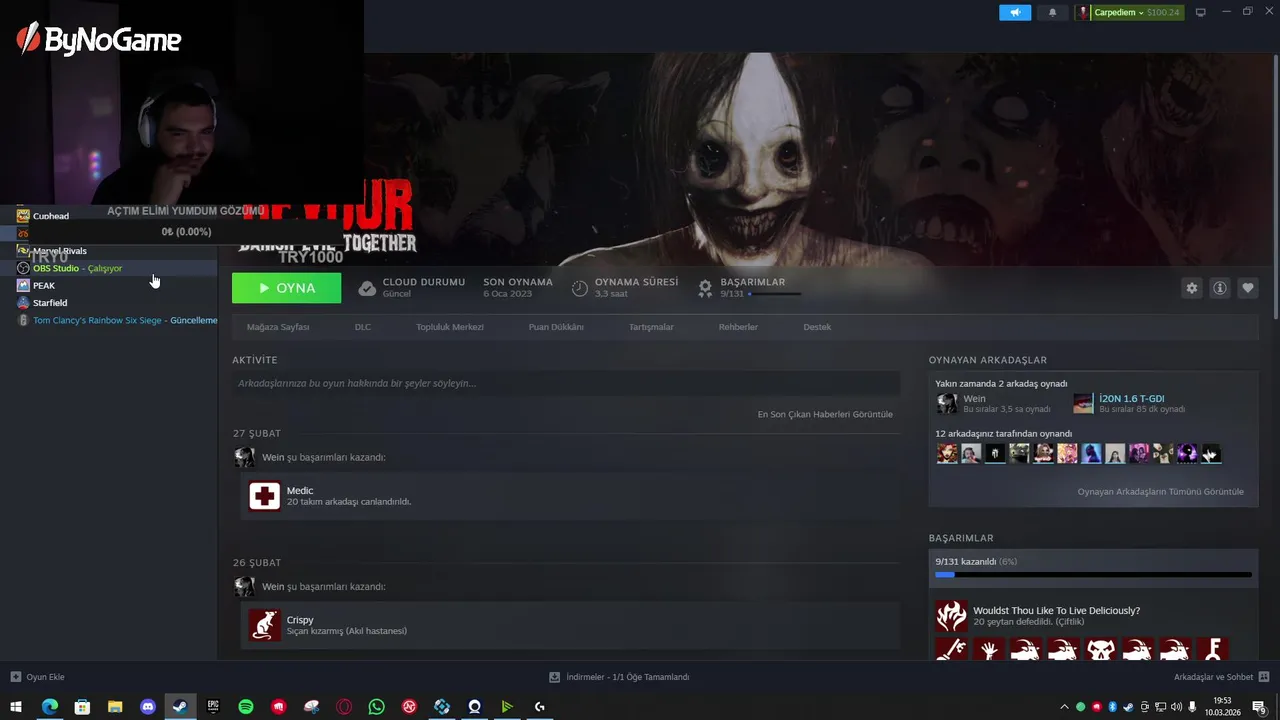Open Opera GX from the taskbar
This screenshot has height=720, width=1280.
coord(344,707)
